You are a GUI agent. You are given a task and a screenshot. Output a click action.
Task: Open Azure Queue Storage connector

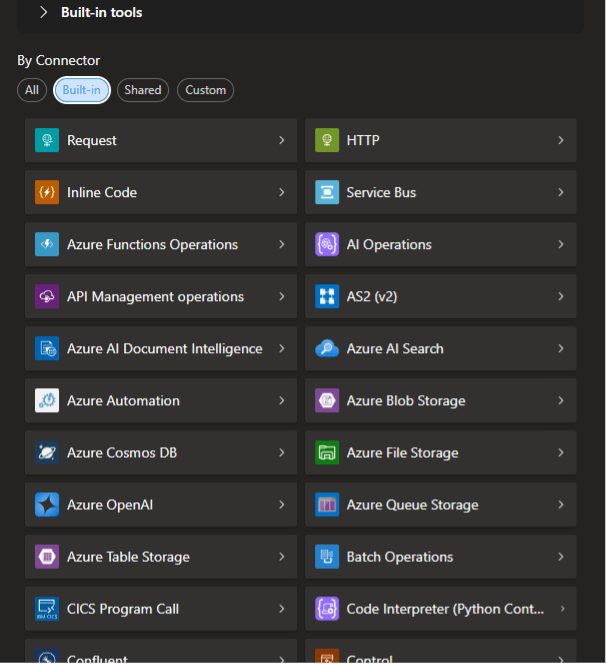coord(412,505)
